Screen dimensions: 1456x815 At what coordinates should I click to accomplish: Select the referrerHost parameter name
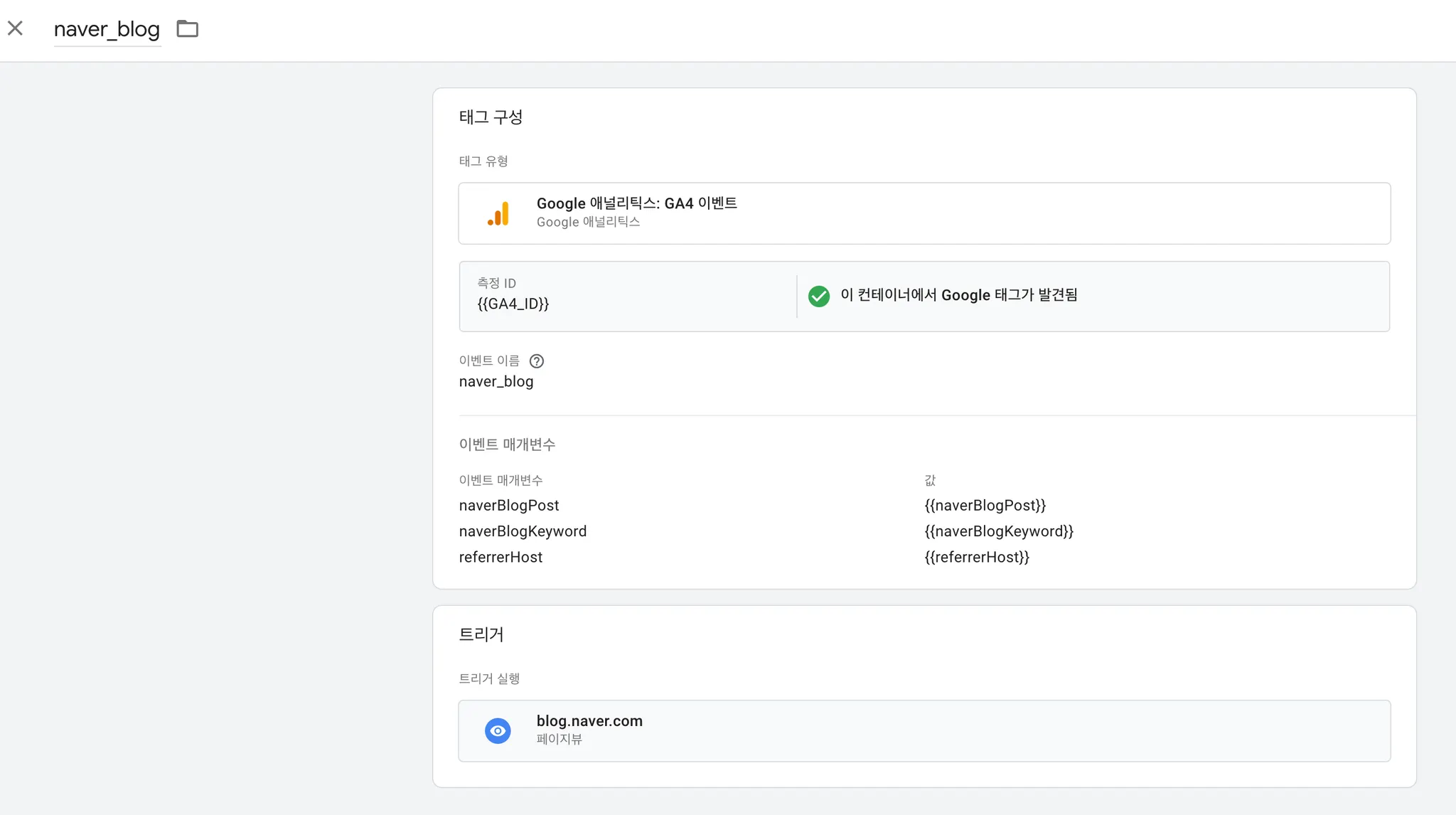coord(500,558)
